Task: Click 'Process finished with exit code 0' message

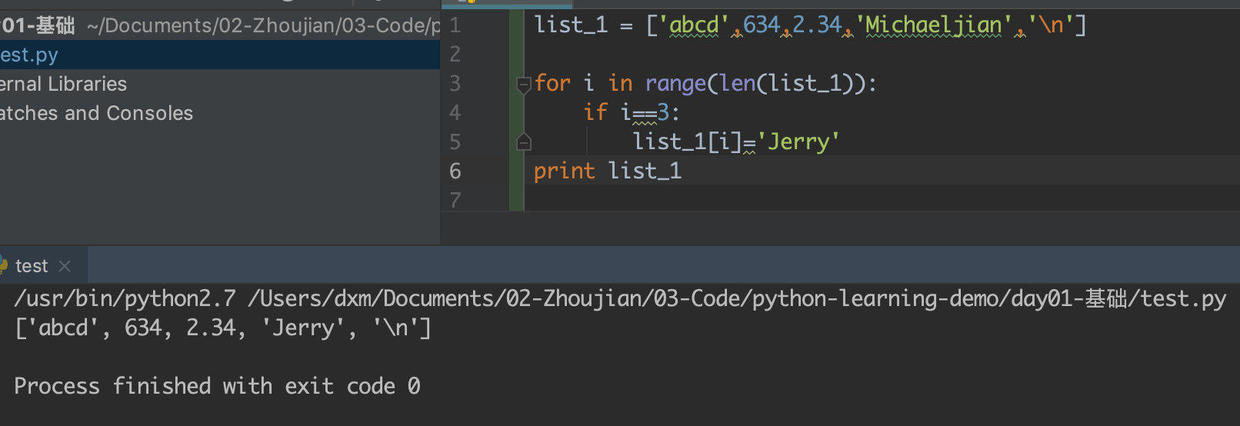Action: [217, 386]
